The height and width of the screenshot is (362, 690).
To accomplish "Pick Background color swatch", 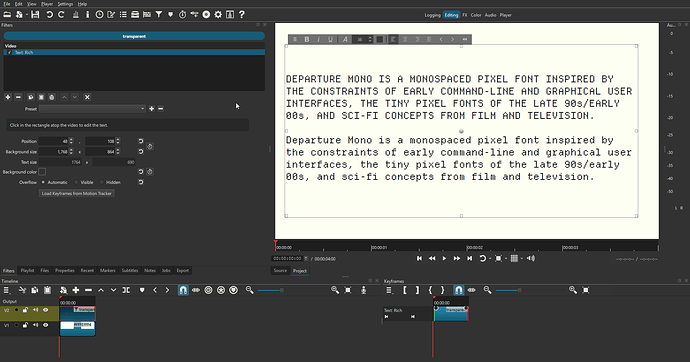I will point(42,172).
